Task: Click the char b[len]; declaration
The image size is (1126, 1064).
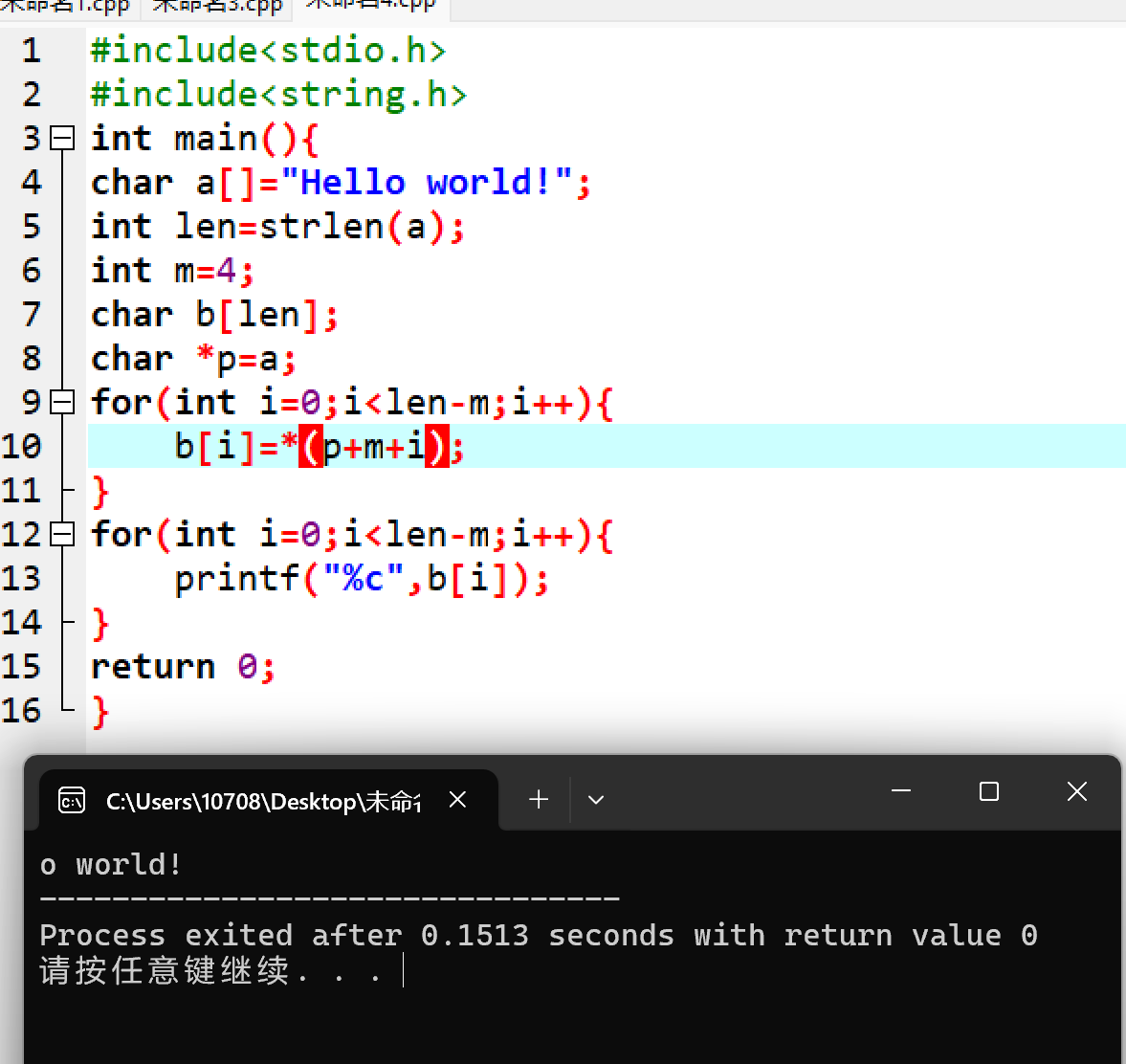Action: tap(214, 316)
